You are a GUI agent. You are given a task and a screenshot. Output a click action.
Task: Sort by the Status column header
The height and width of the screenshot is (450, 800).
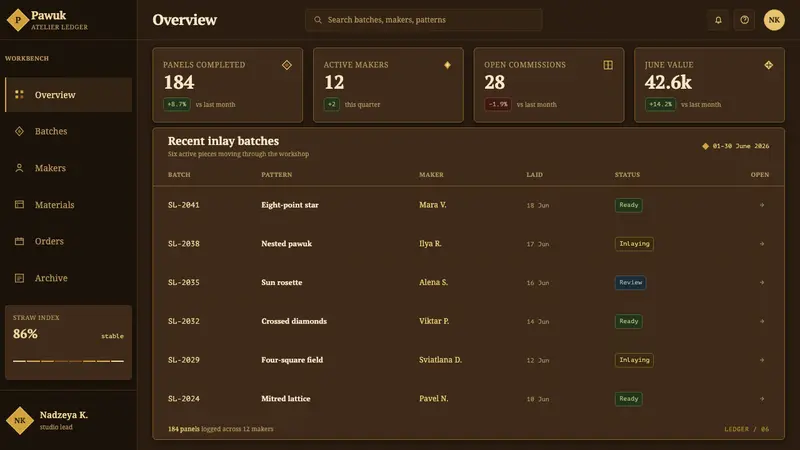point(627,174)
